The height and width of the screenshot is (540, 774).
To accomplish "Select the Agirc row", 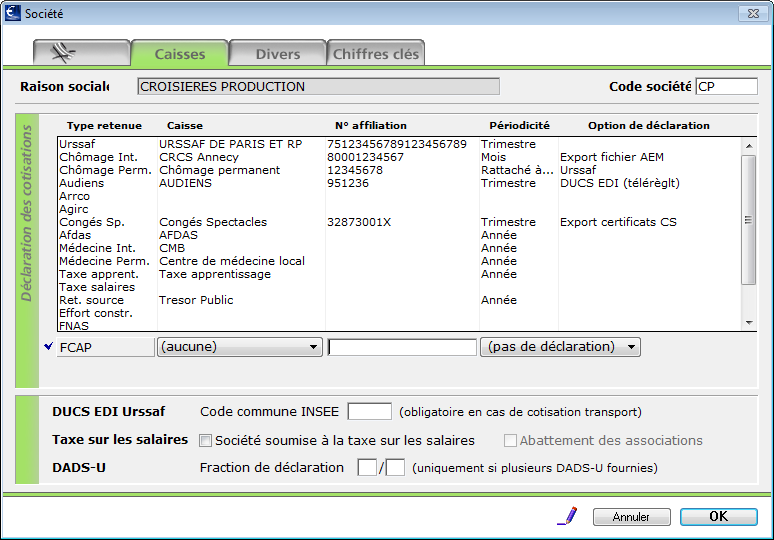I will coord(399,209).
